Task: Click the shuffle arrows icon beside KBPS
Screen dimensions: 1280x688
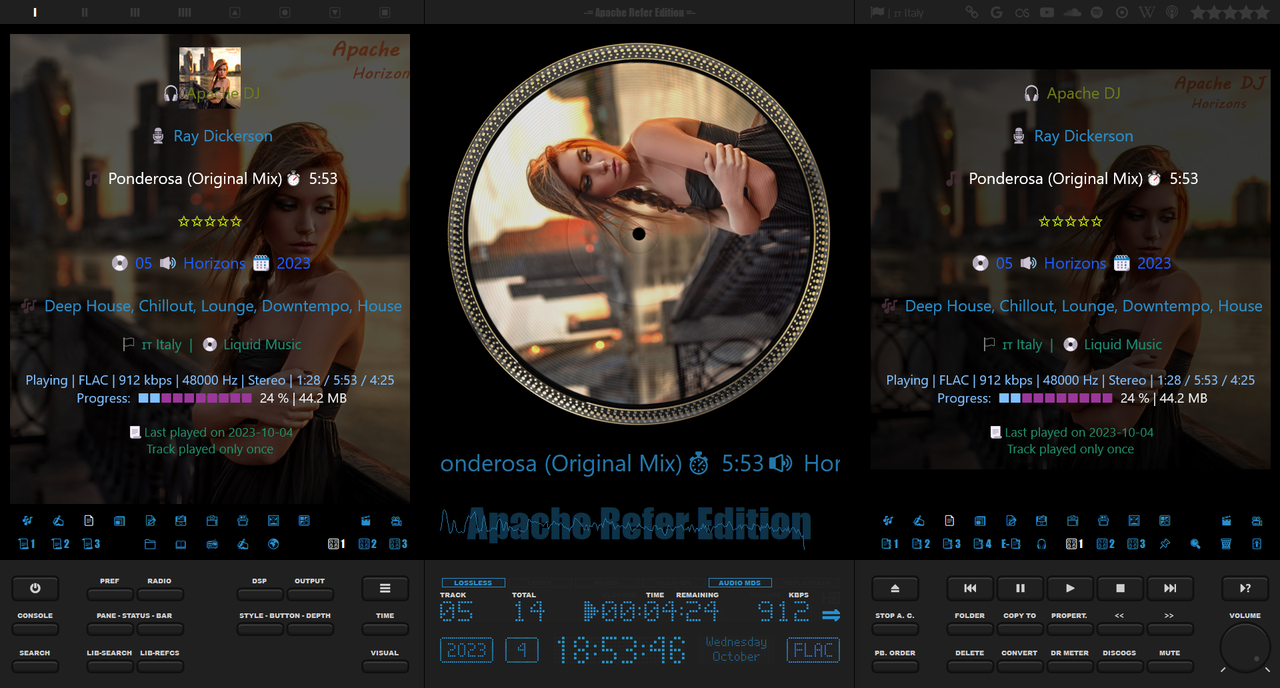Action: [831, 615]
